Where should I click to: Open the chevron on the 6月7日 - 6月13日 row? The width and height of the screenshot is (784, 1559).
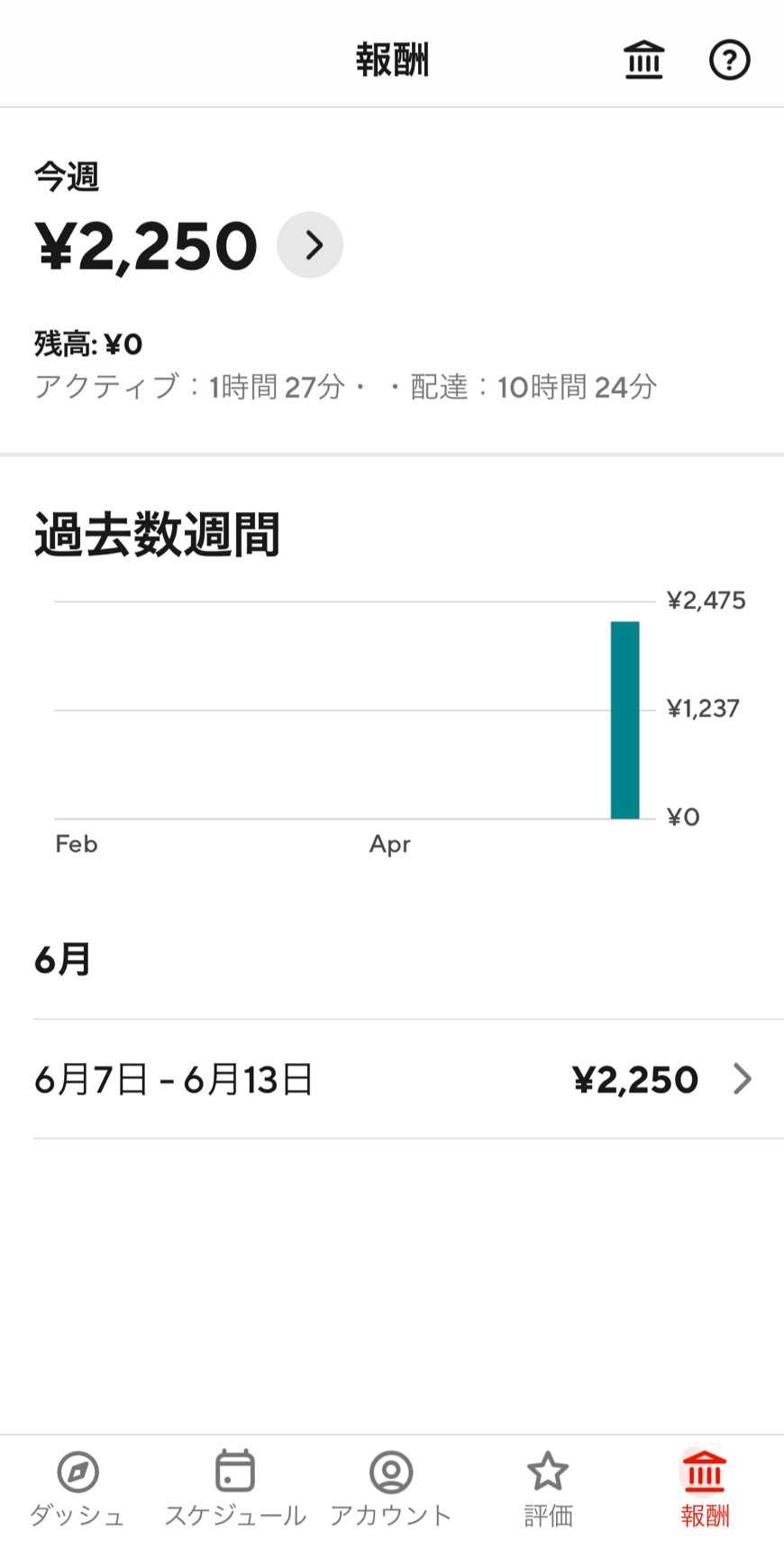pyautogui.click(x=742, y=1078)
